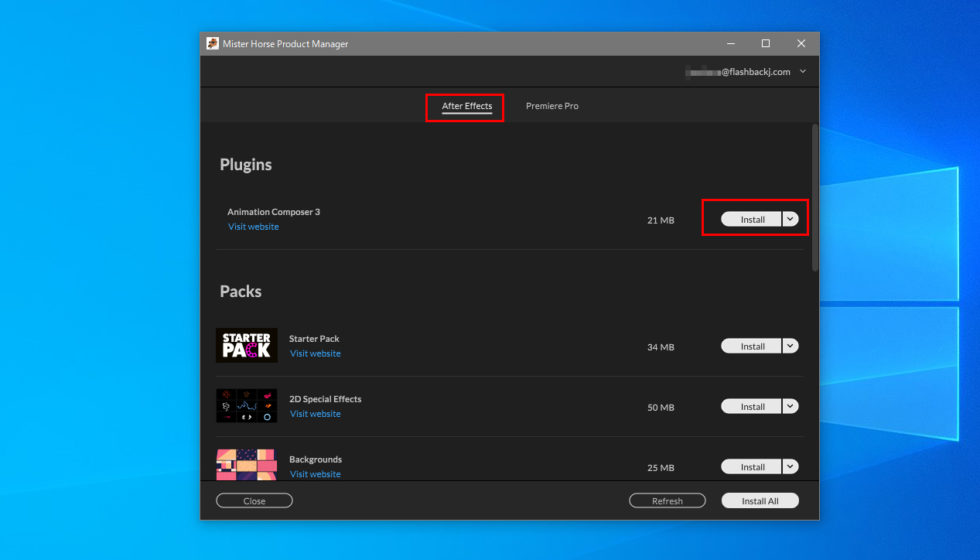Install the 2D Special Effects pack
This screenshot has width=980, height=560.
752,406
